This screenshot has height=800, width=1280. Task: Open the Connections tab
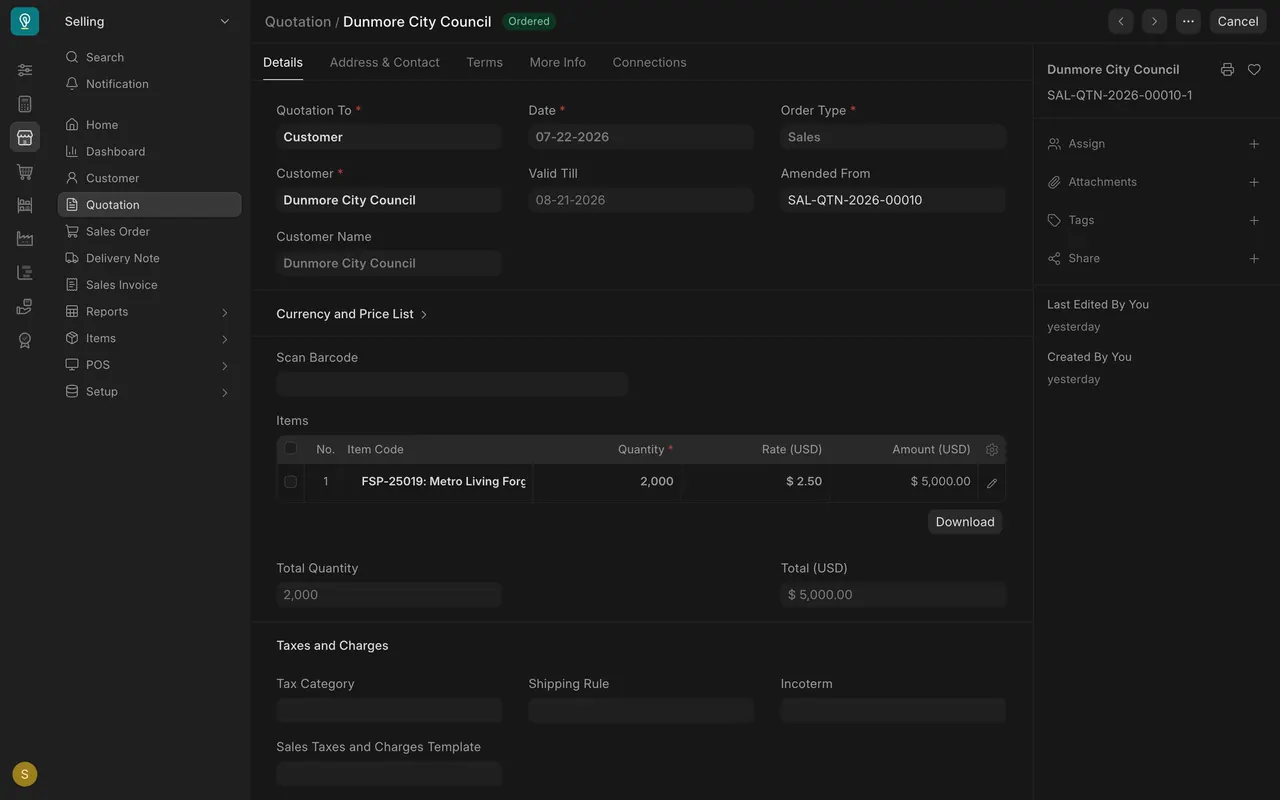[x=649, y=62]
